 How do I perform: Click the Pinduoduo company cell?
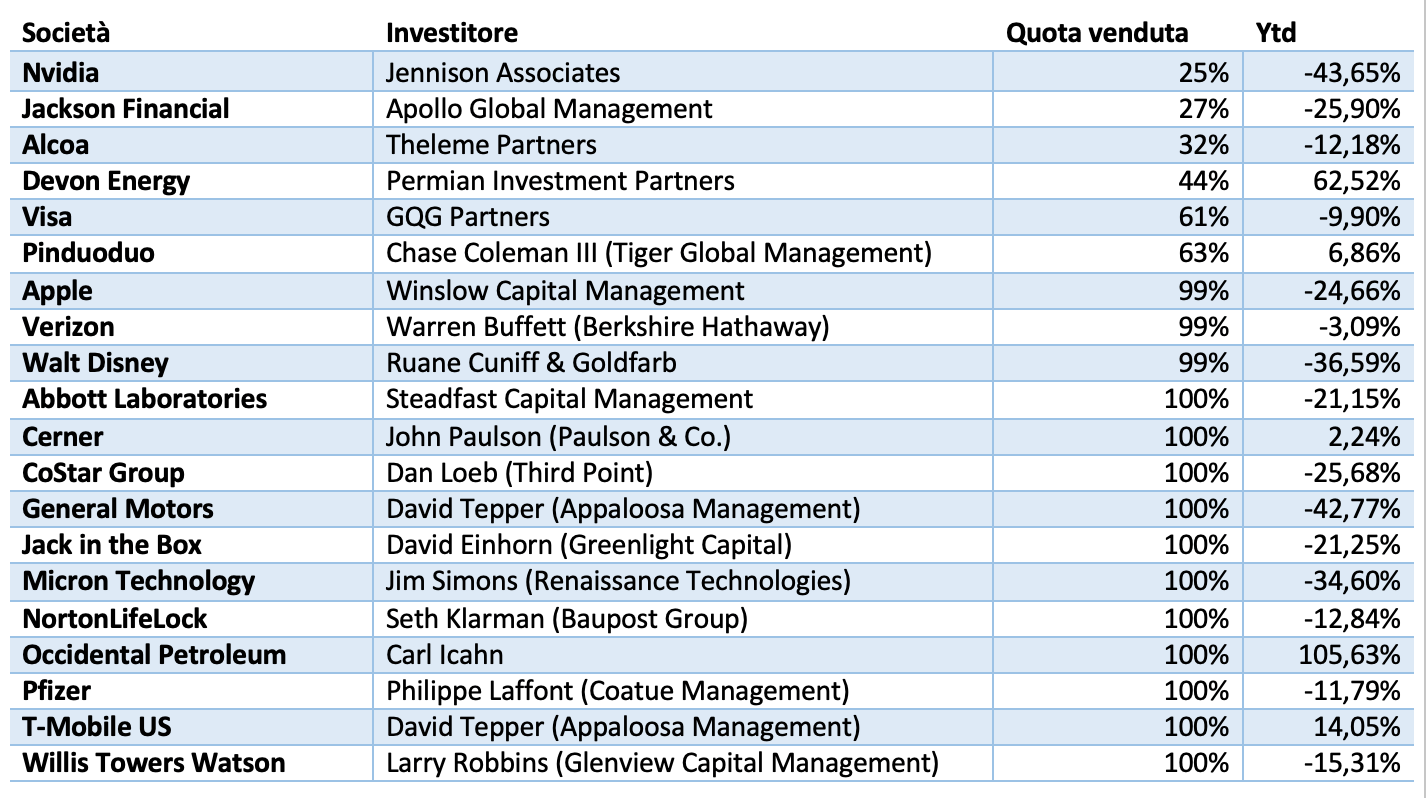coord(88,253)
